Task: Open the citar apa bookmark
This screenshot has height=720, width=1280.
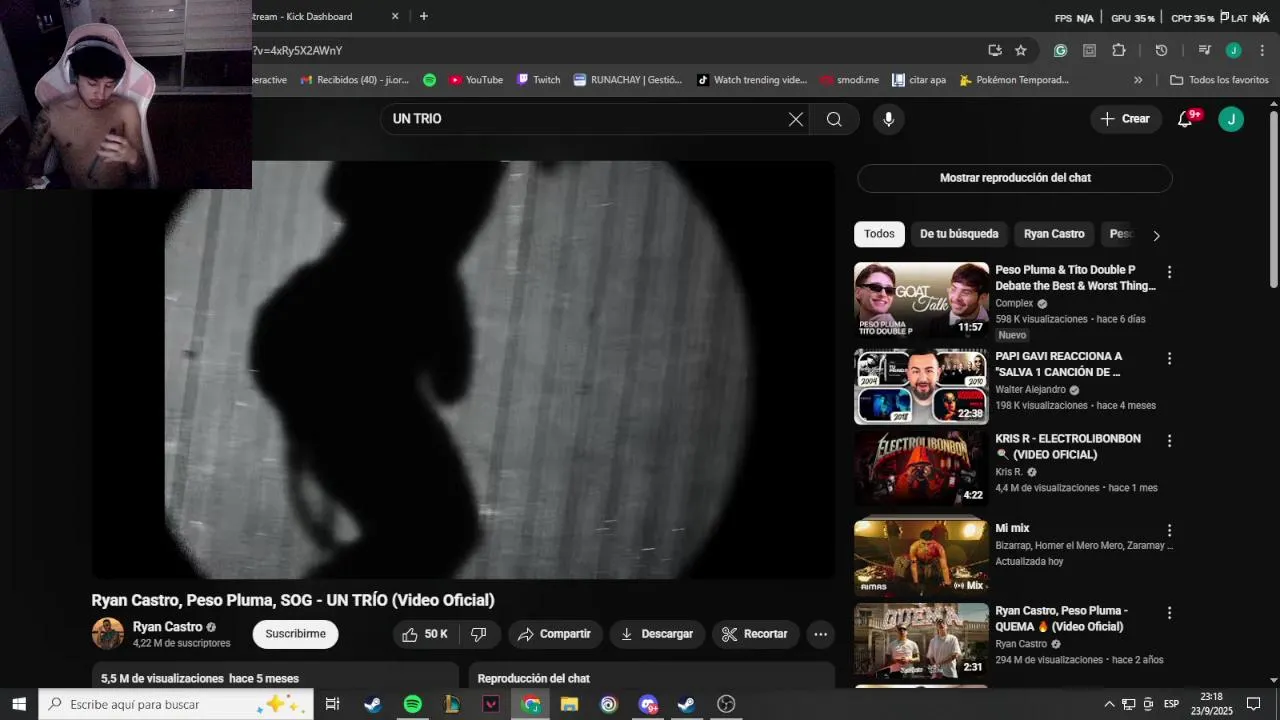Action: click(x=919, y=80)
